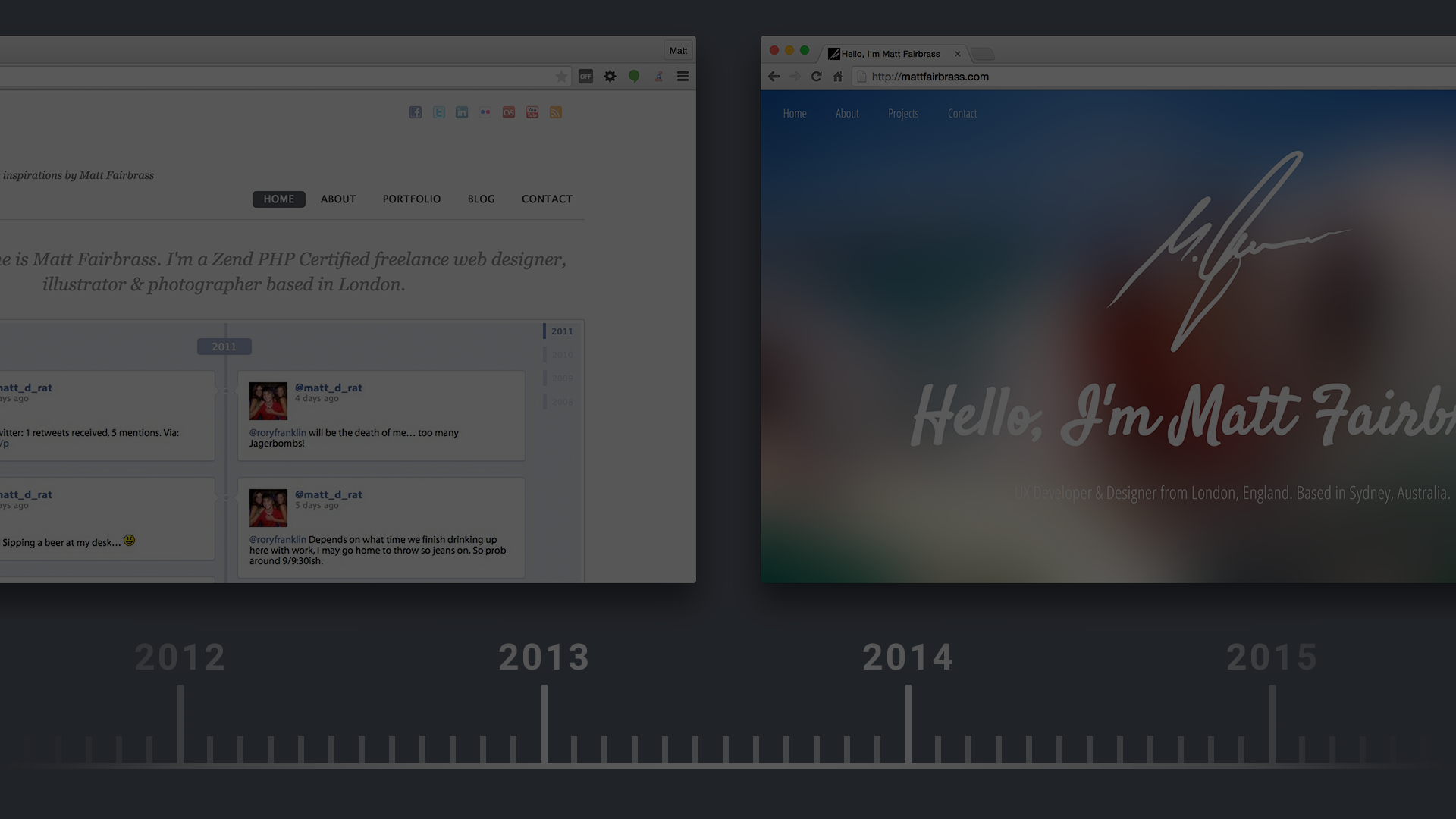Open the Last.fm social icon in left window
Screen dimensions: 1456x819
[x=509, y=112]
